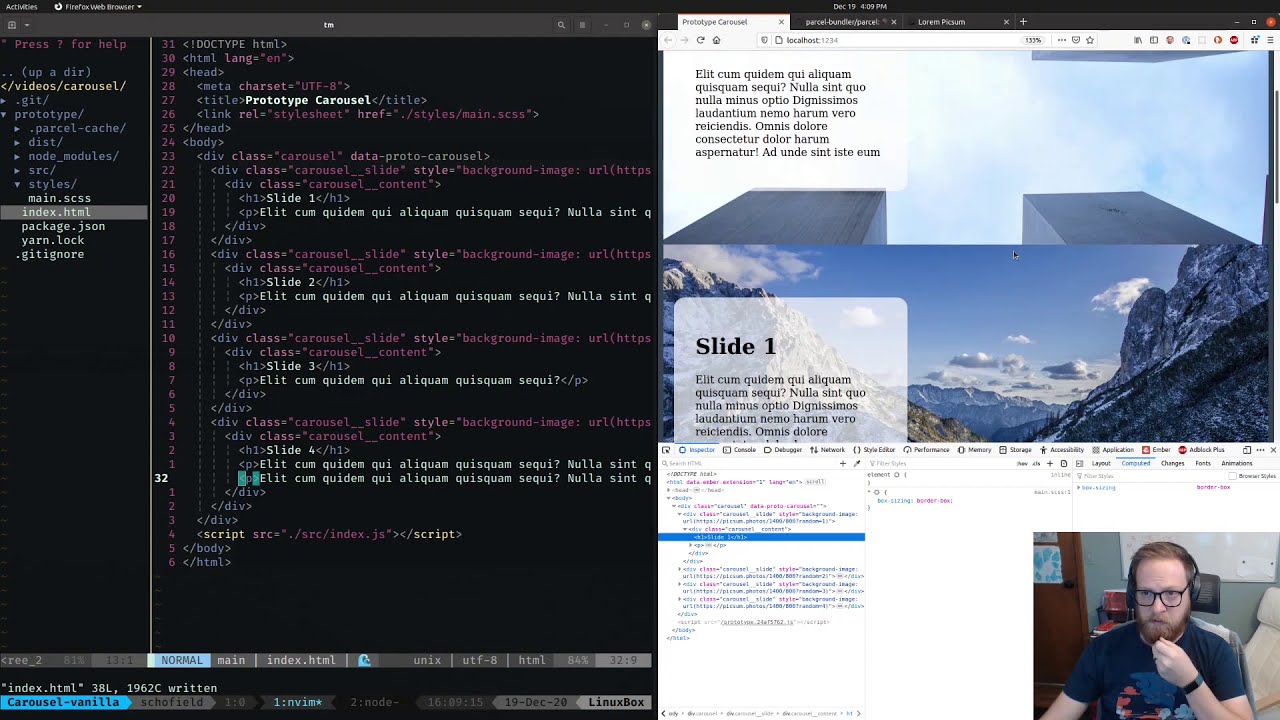Collapse styles/ folder in file tree
1280x720 pixels.
coord(17,184)
